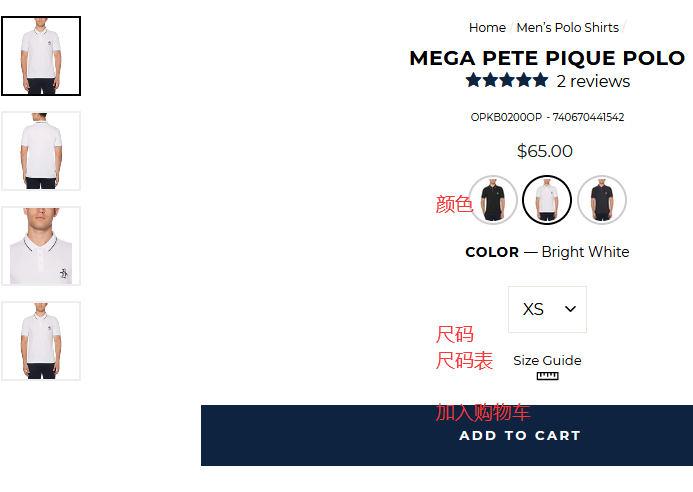Click the Color — Bright White label

547,252
